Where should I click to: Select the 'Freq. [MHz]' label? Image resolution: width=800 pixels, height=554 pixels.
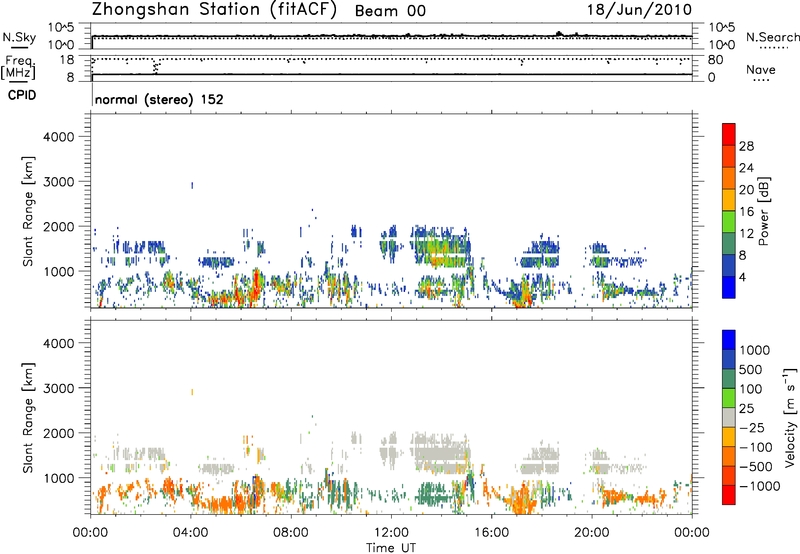coord(18,67)
